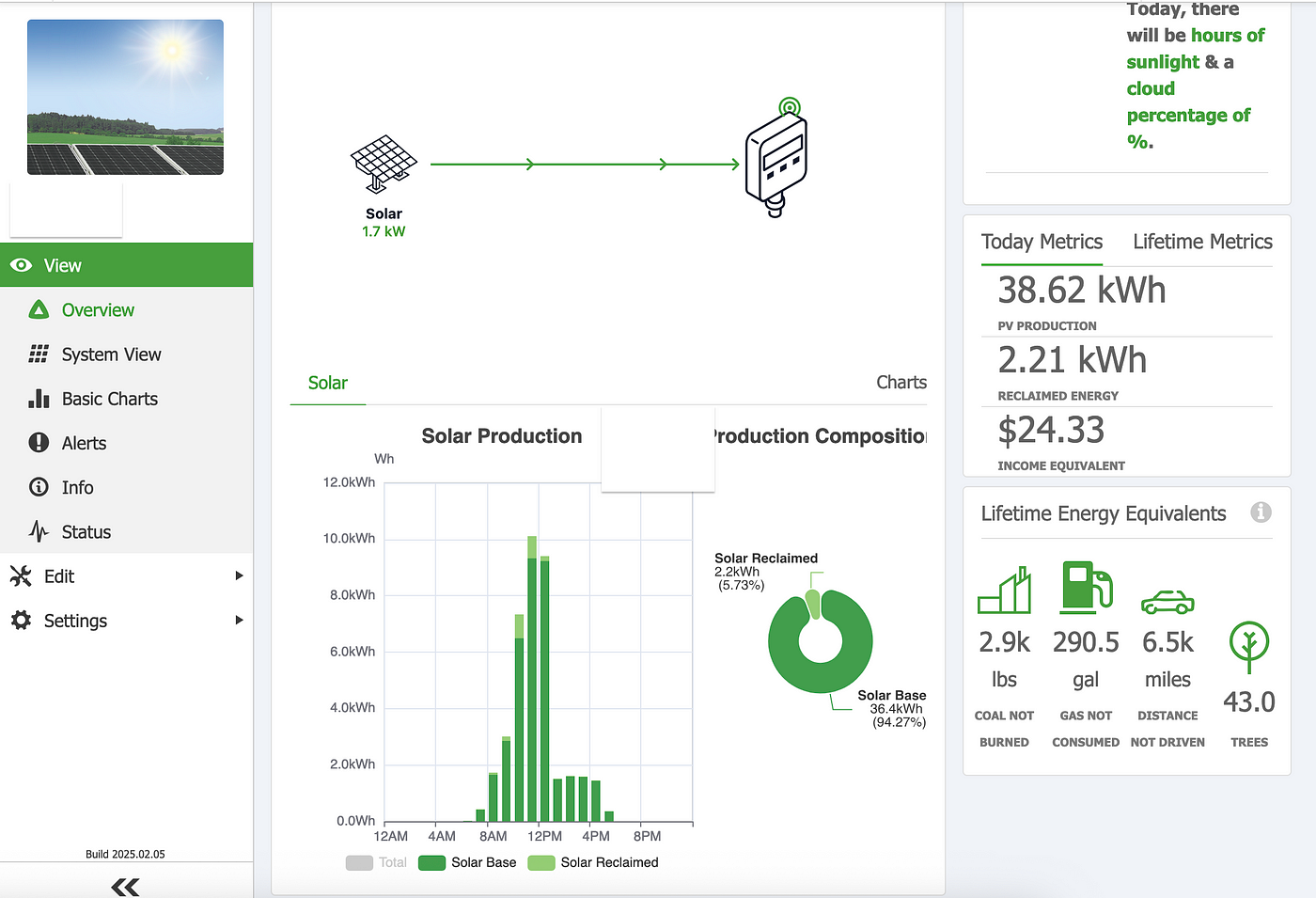Click the gas pump equivalents icon
This screenshot has height=898, width=1316.
click(x=1086, y=587)
